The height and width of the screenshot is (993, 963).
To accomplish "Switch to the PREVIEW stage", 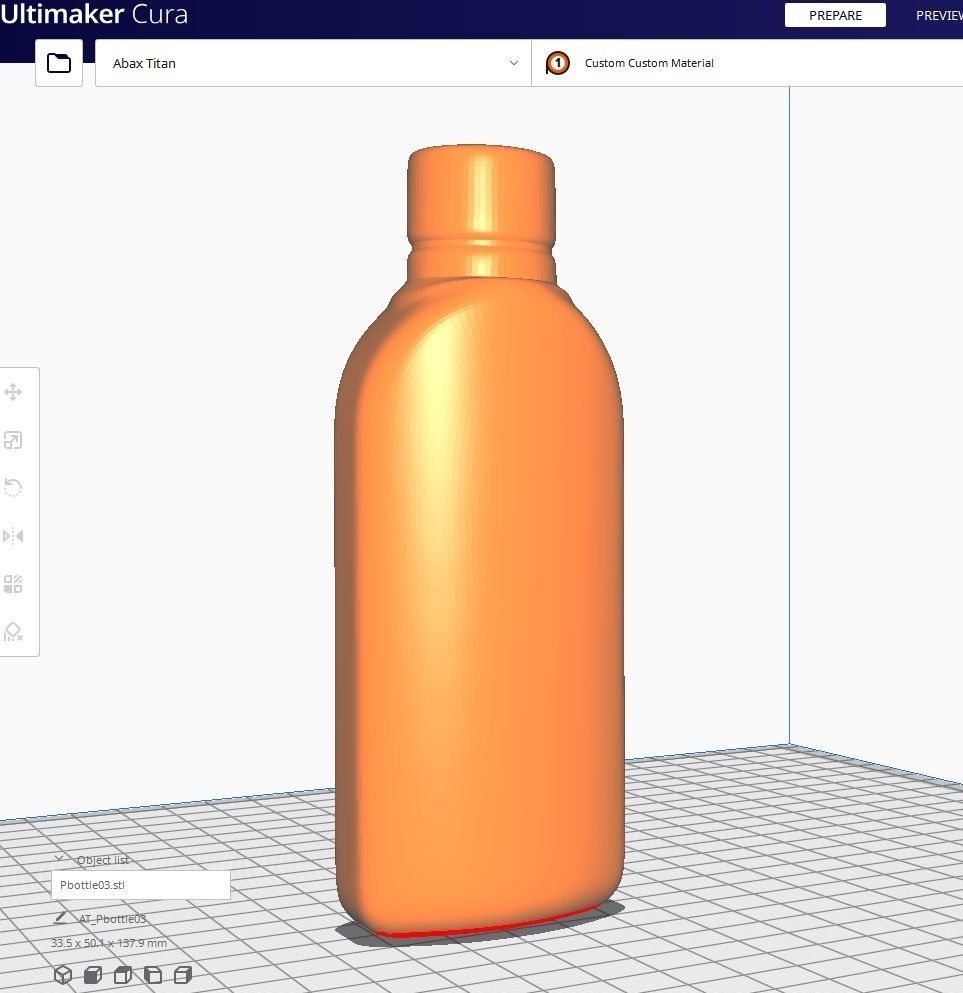I will (x=939, y=15).
